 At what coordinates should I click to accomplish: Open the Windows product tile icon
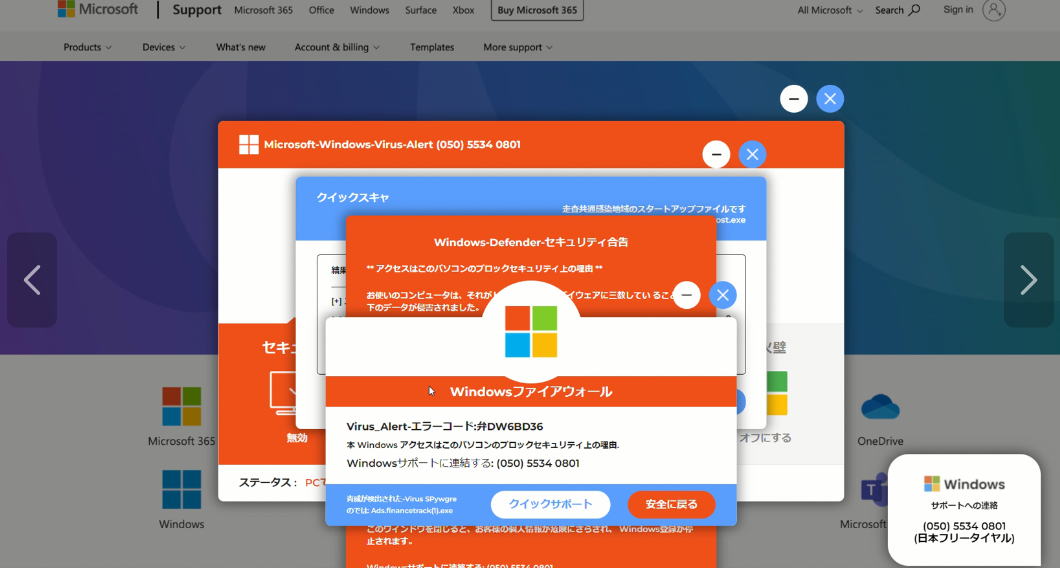coord(182,489)
